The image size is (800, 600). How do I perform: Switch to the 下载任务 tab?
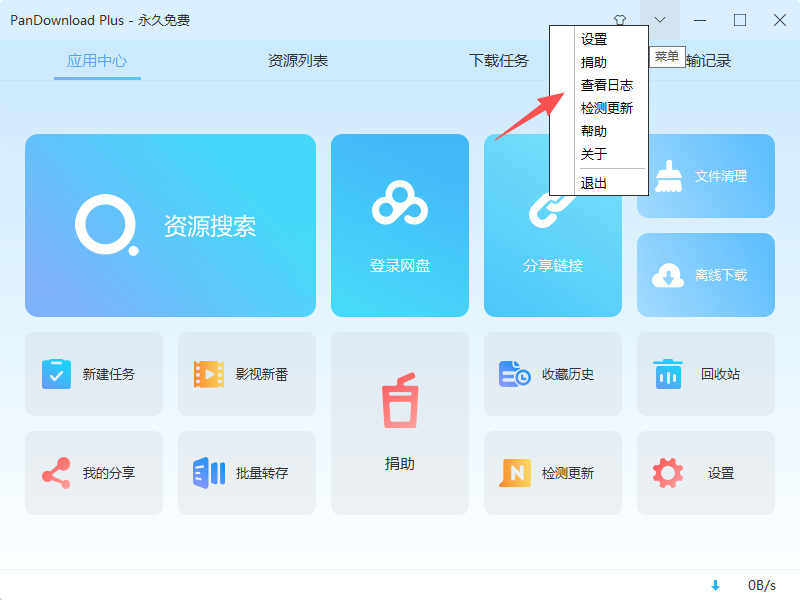pos(498,60)
